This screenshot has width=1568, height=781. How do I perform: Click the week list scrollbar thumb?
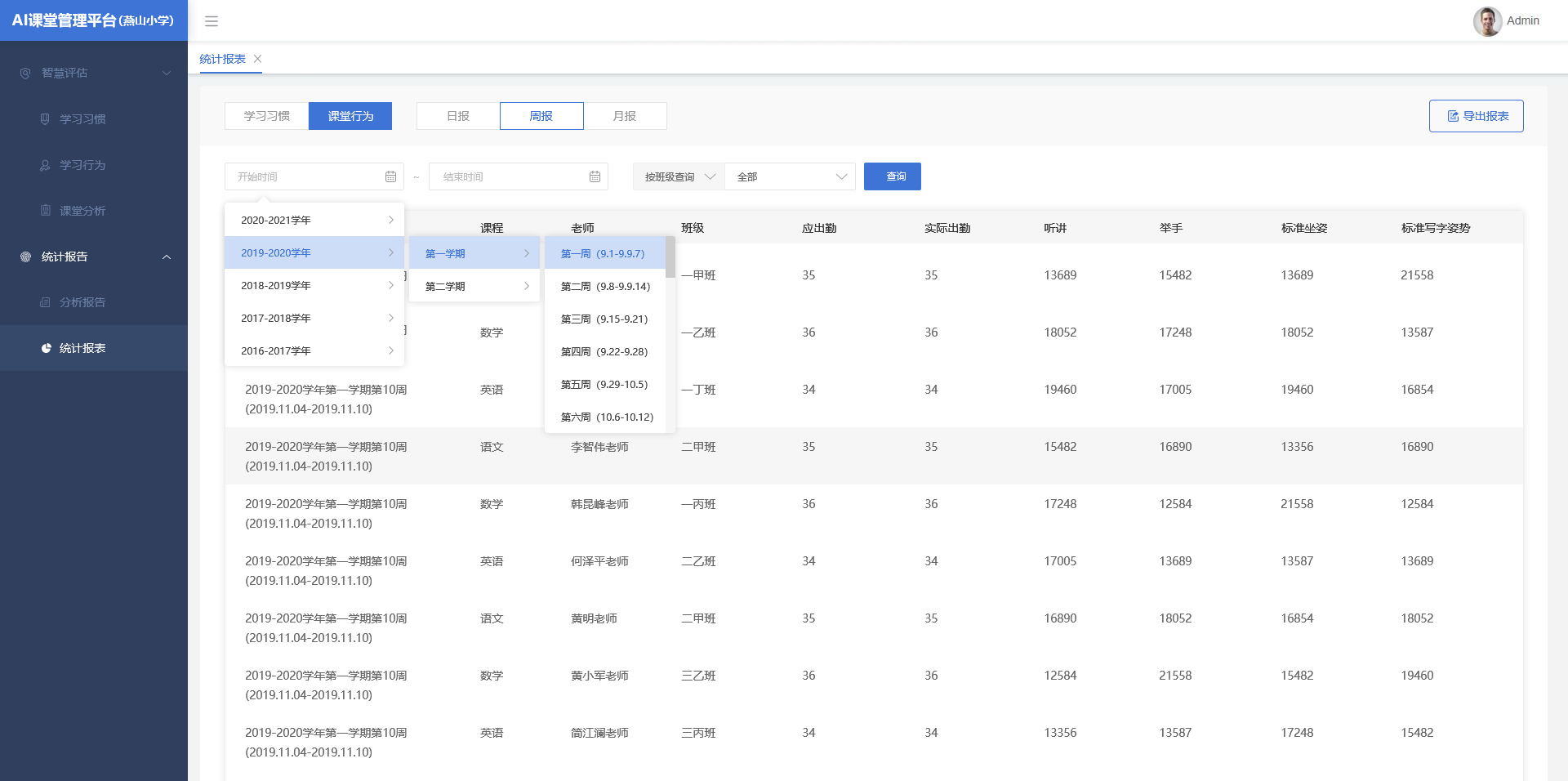click(670, 257)
